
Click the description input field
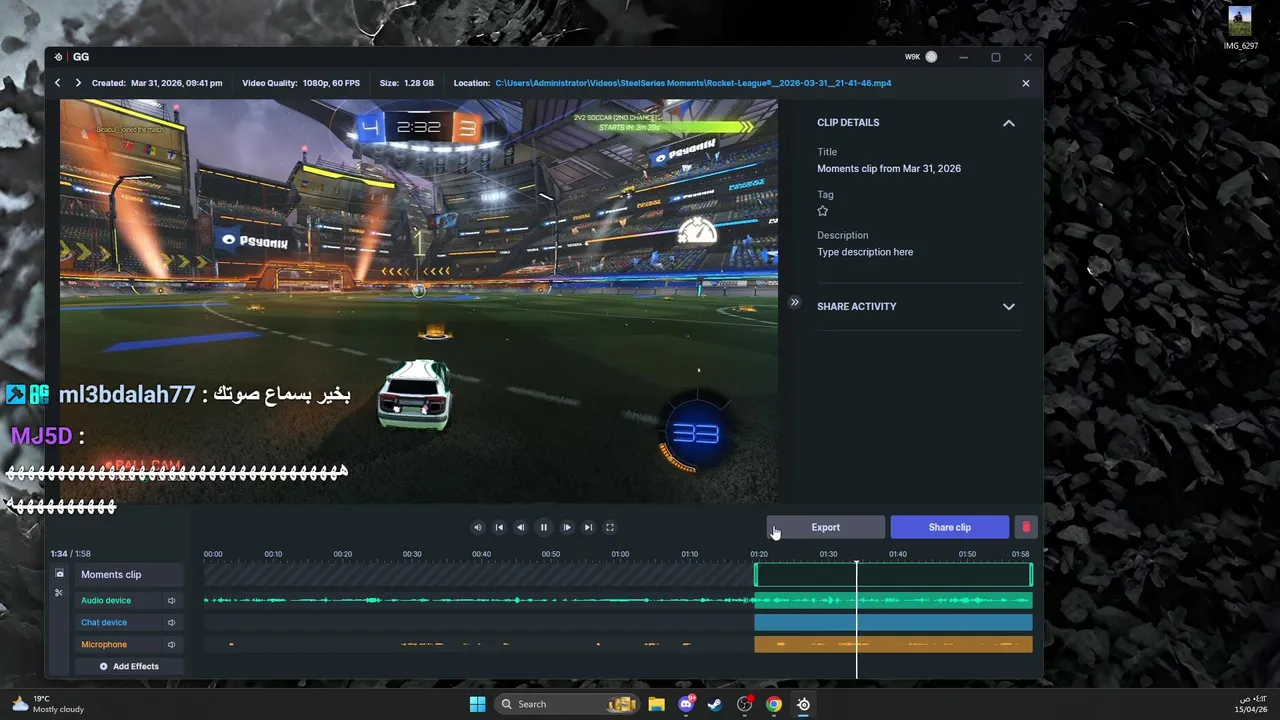coord(865,252)
